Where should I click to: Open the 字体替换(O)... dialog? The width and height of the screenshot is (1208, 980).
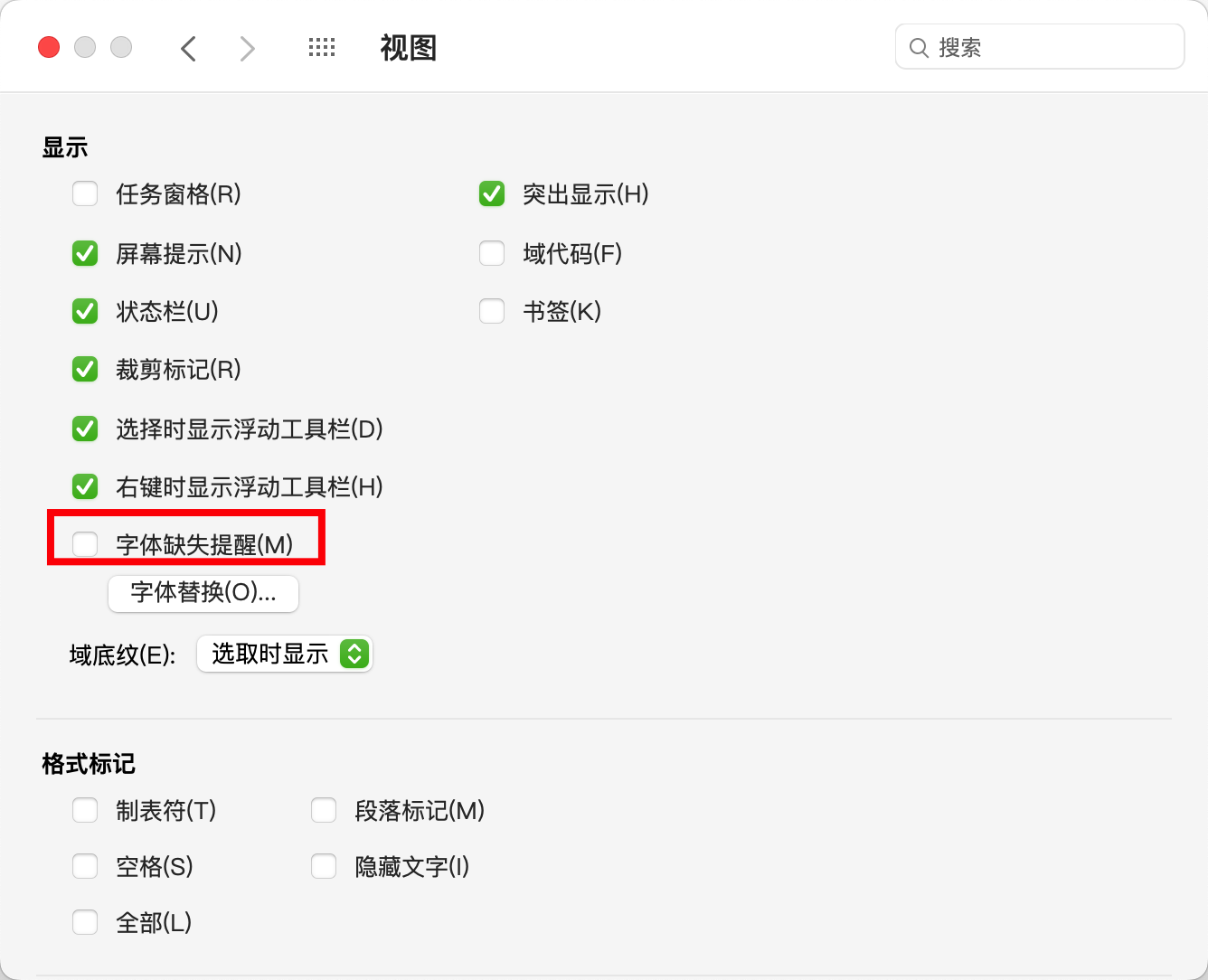click(x=203, y=593)
